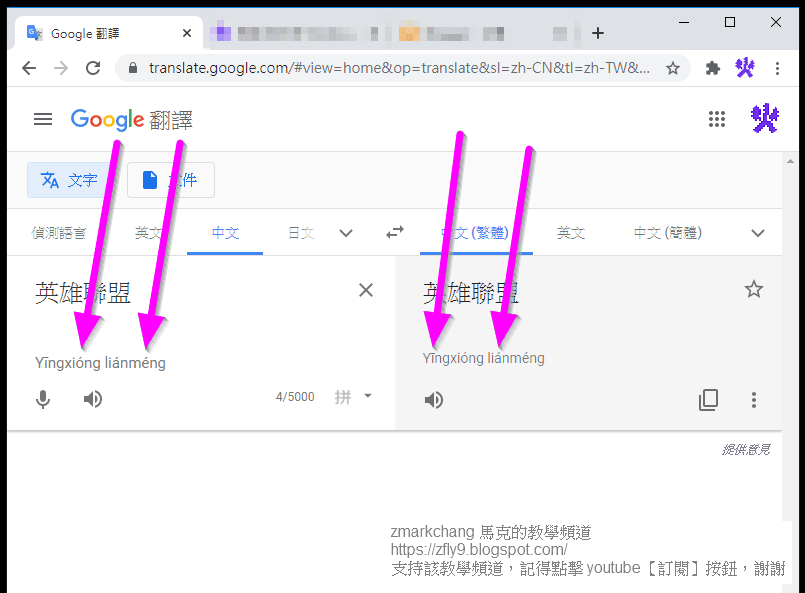
Task: Open the browser extensions puzzle icon
Action: click(713, 68)
